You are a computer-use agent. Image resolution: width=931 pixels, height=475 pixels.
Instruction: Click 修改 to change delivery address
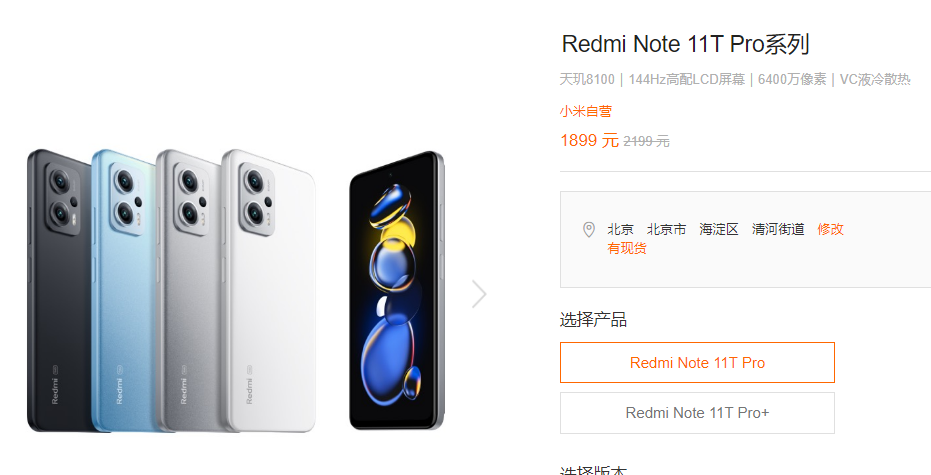pos(830,229)
